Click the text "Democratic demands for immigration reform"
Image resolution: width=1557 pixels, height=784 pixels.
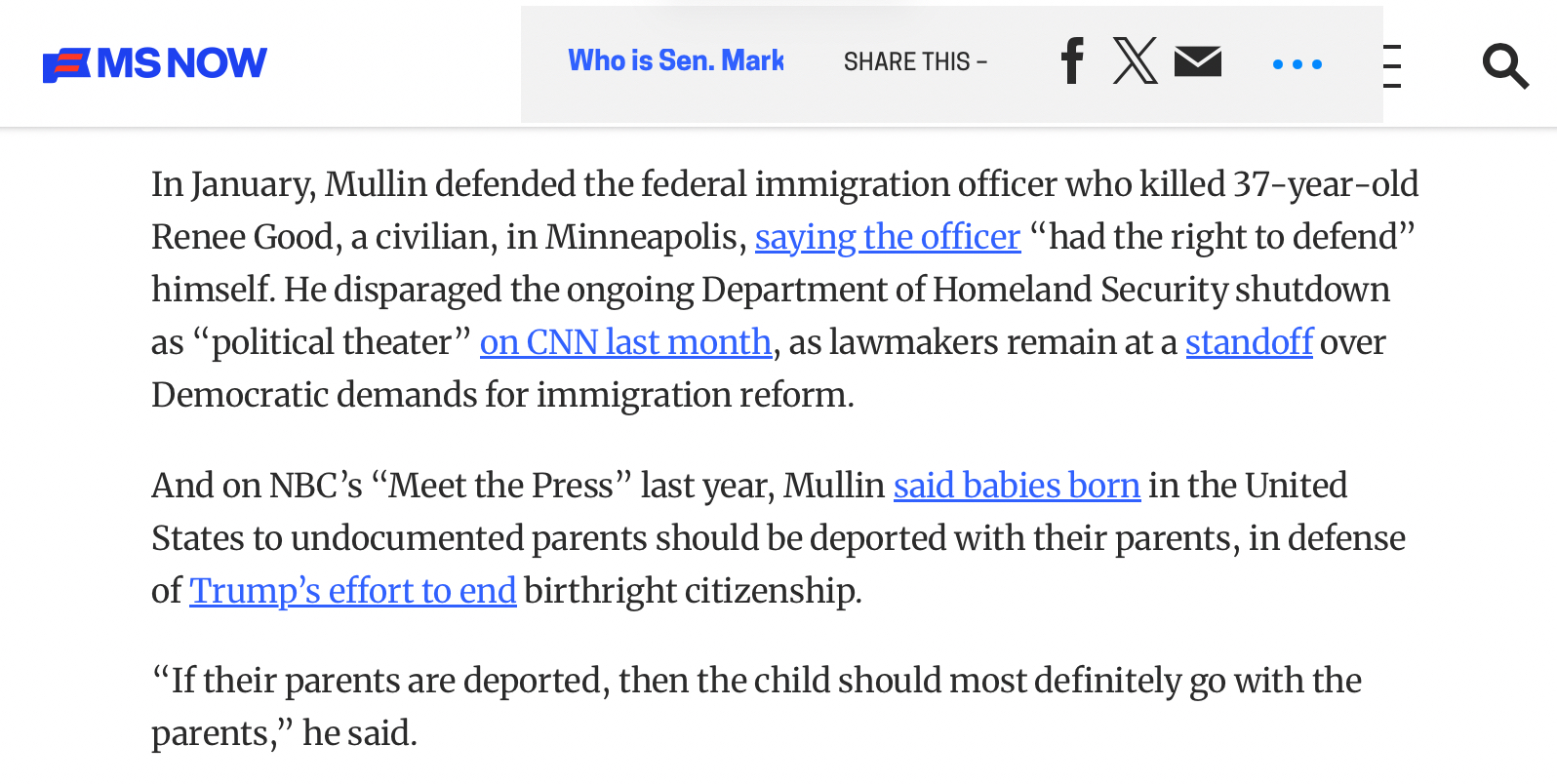[502, 395]
